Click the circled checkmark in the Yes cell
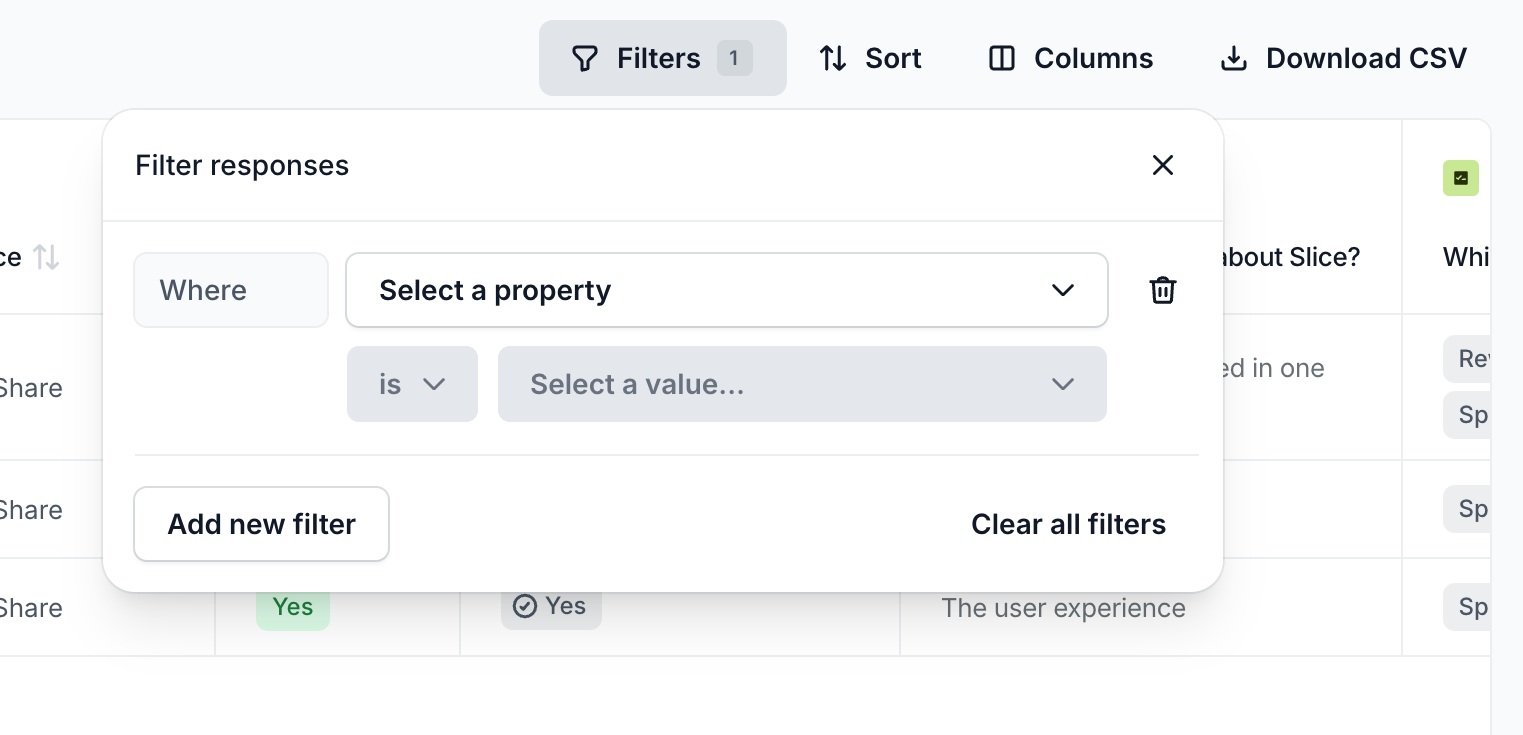The height and width of the screenshot is (735, 1523). pos(527,605)
